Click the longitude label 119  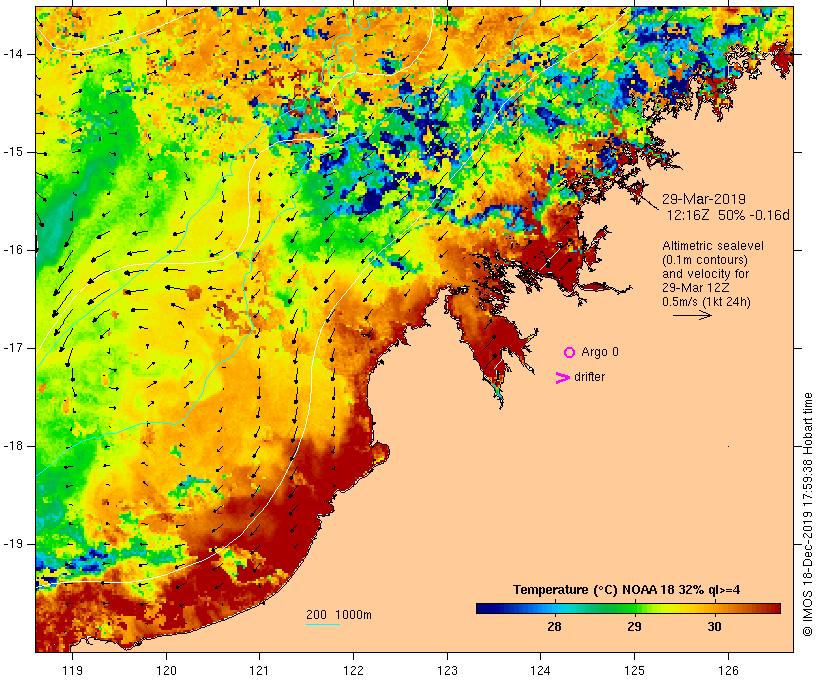point(72,670)
